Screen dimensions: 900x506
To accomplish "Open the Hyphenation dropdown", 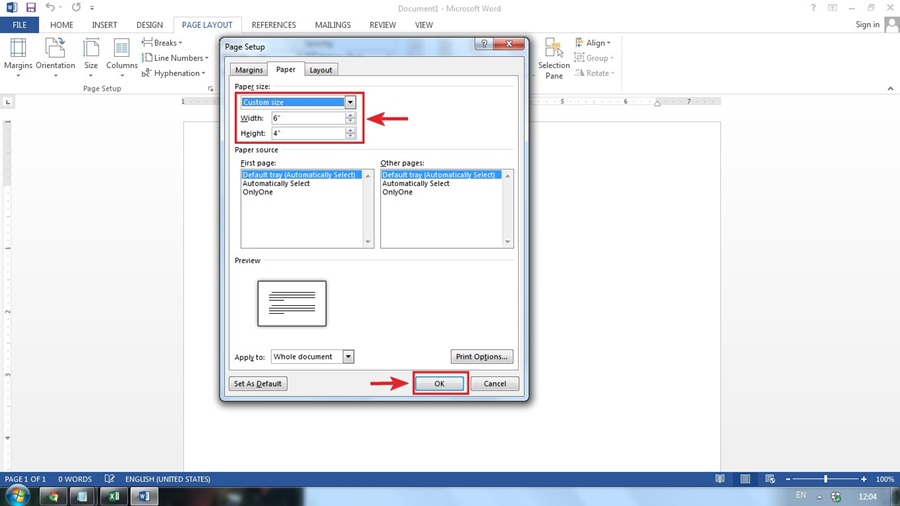I will [173, 73].
